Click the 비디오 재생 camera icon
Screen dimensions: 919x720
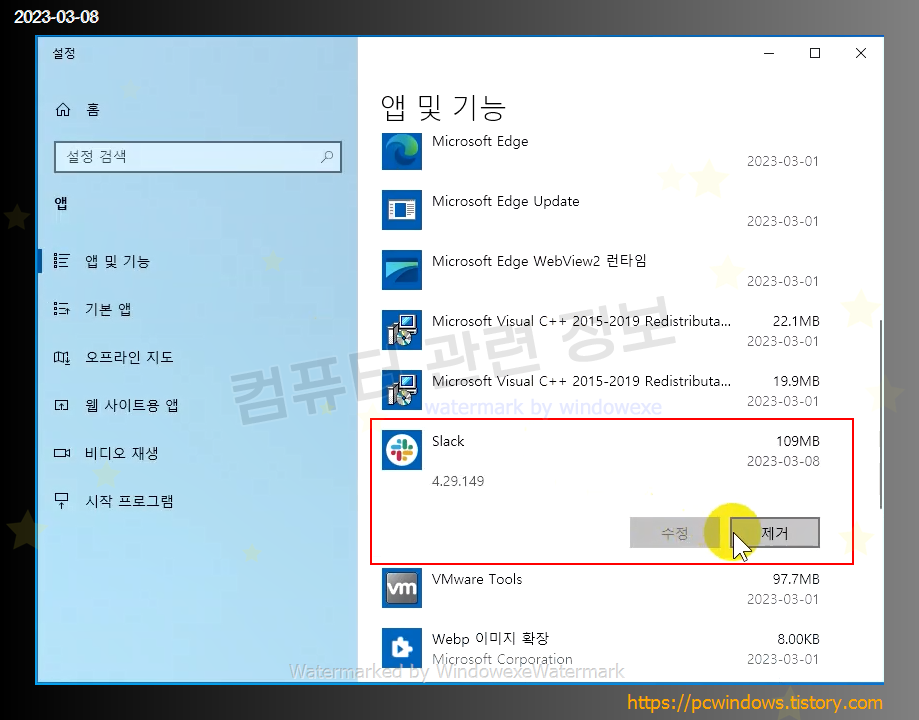(62, 453)
